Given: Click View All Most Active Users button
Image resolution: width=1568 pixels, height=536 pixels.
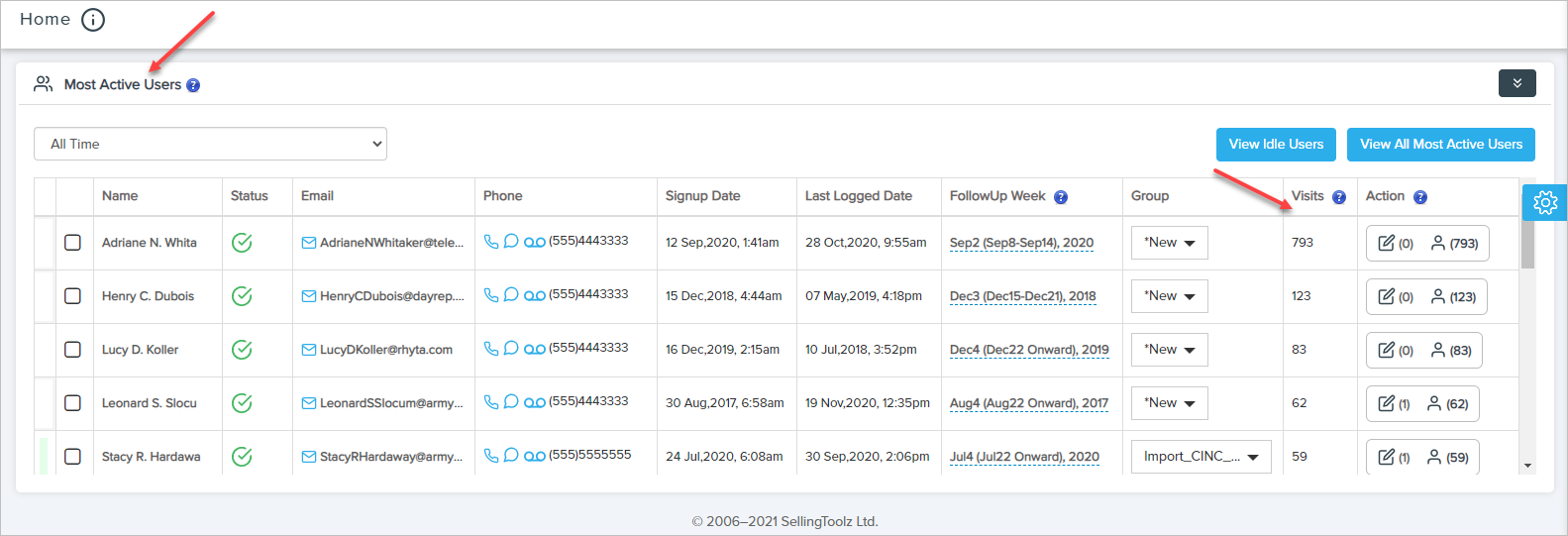Looking at the screenshot, I should [1440, 145].
